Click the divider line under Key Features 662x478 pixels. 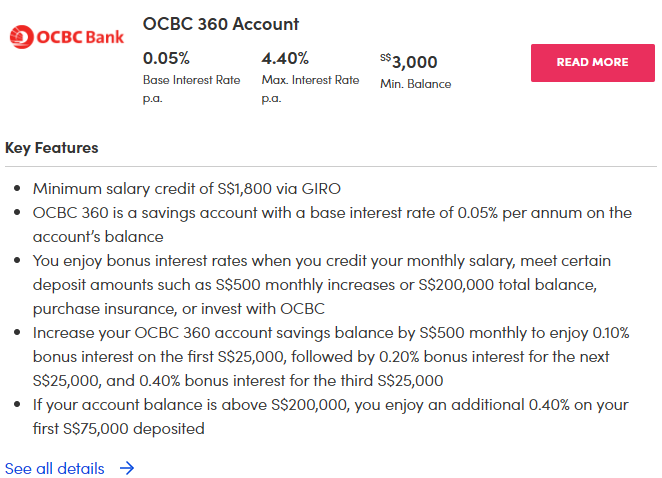[330, 166]
